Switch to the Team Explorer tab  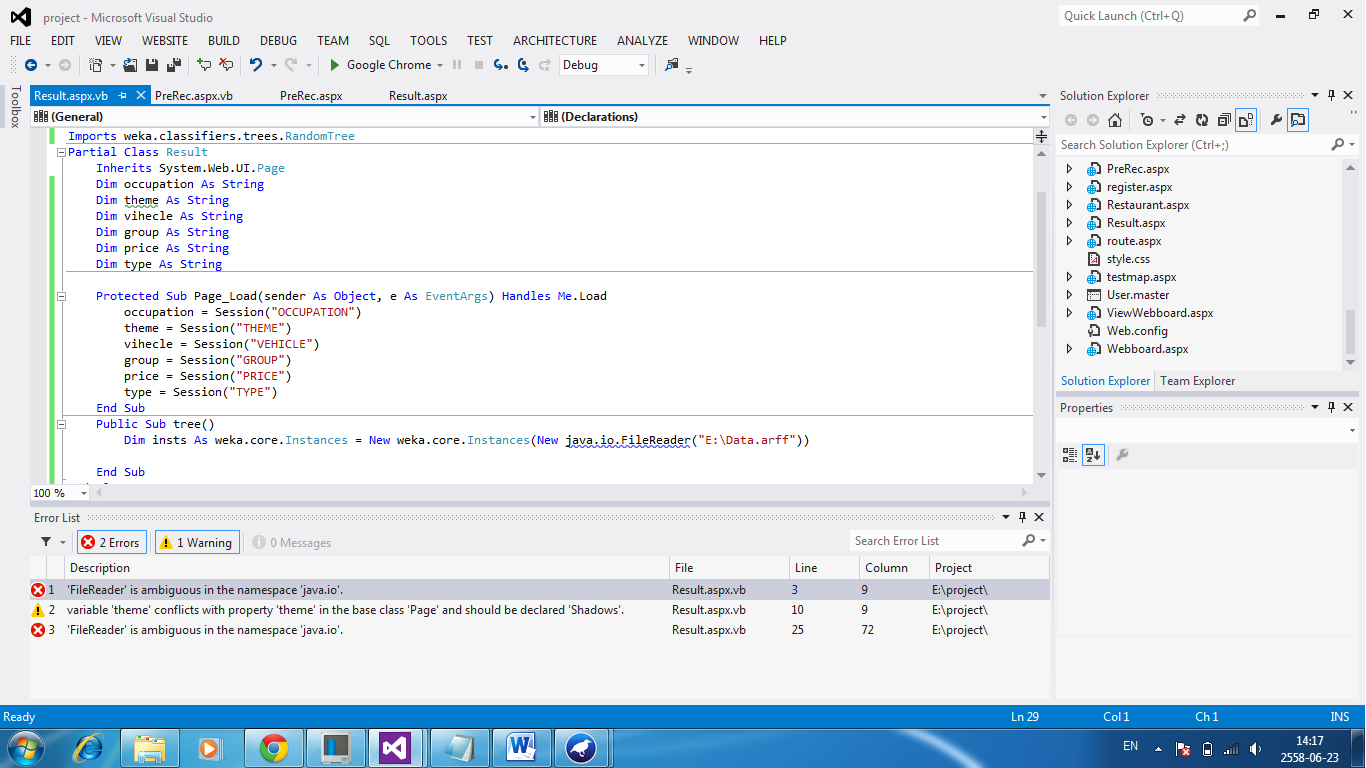pos(1197,381)
